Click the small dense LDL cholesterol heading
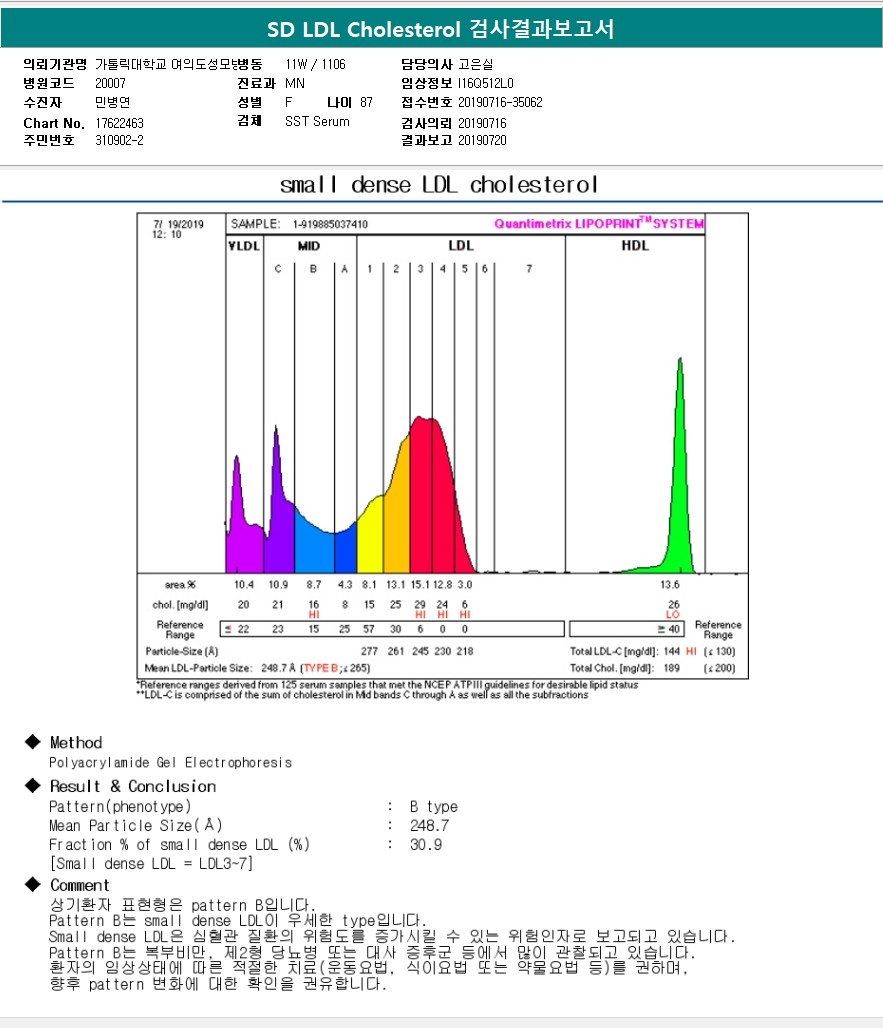Image resolution: width=883 pixels, height=1028 pixels. pyautogui.click(x=439, y=185)
